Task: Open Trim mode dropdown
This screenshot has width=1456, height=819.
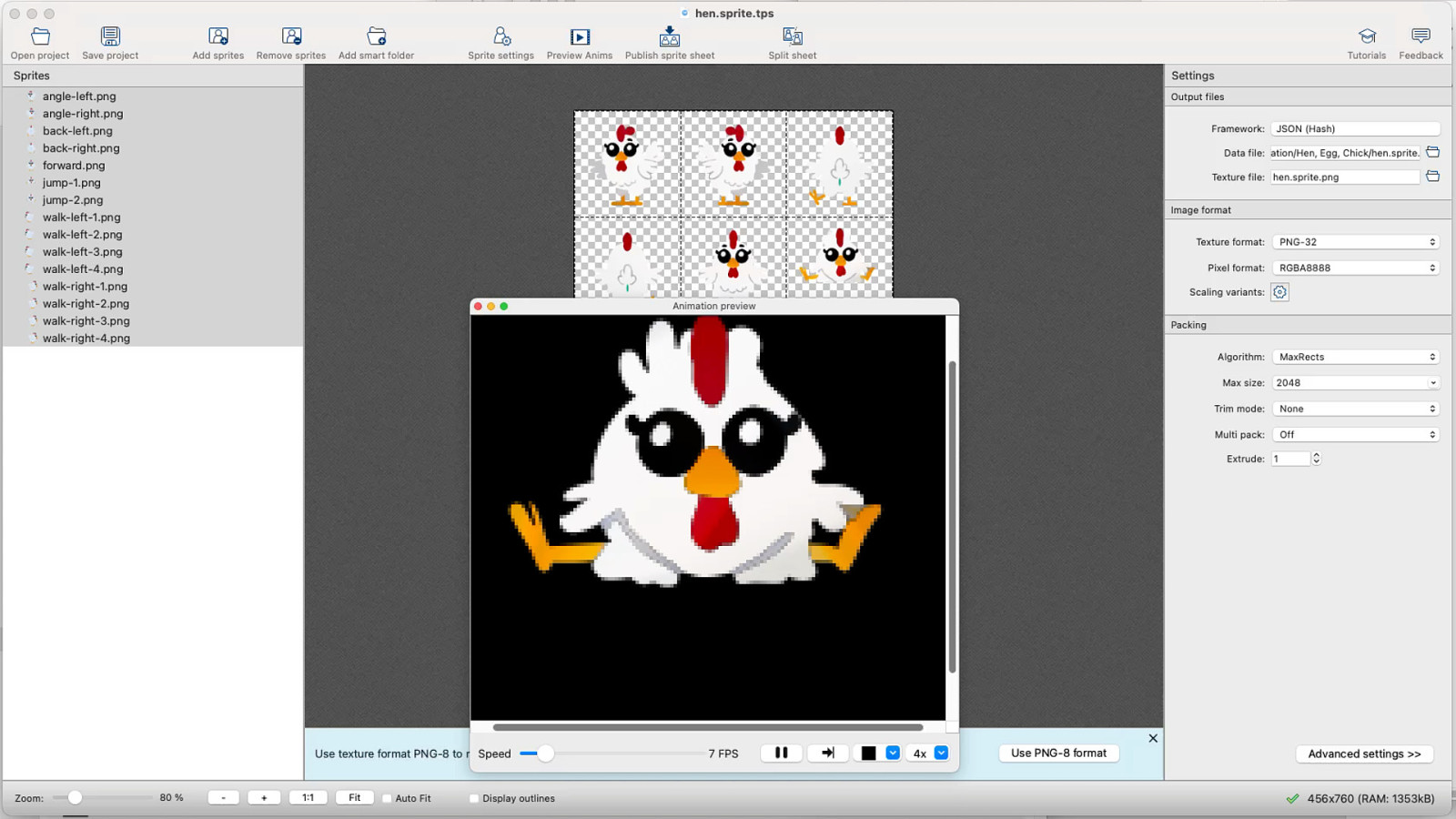Action: [x=1355, y=409]
